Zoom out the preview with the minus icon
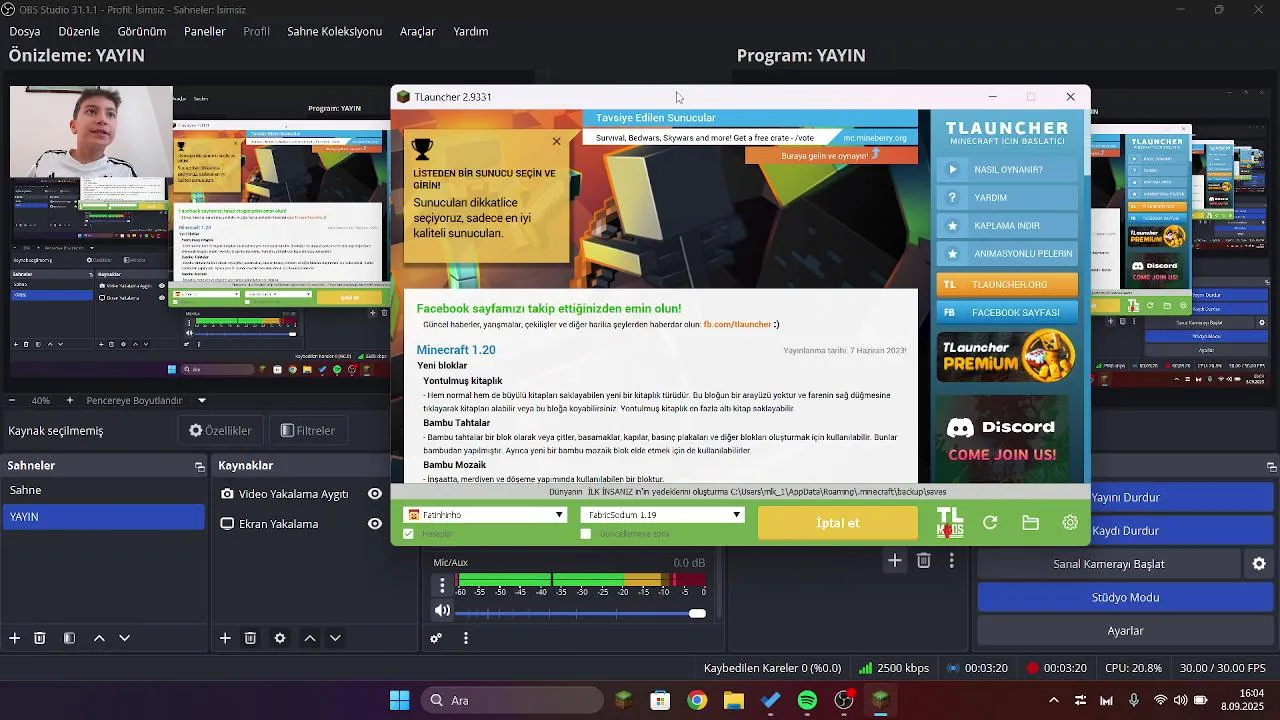This screenshot has height=720, width=1280. pyautogui.click(x=14, y=400)
